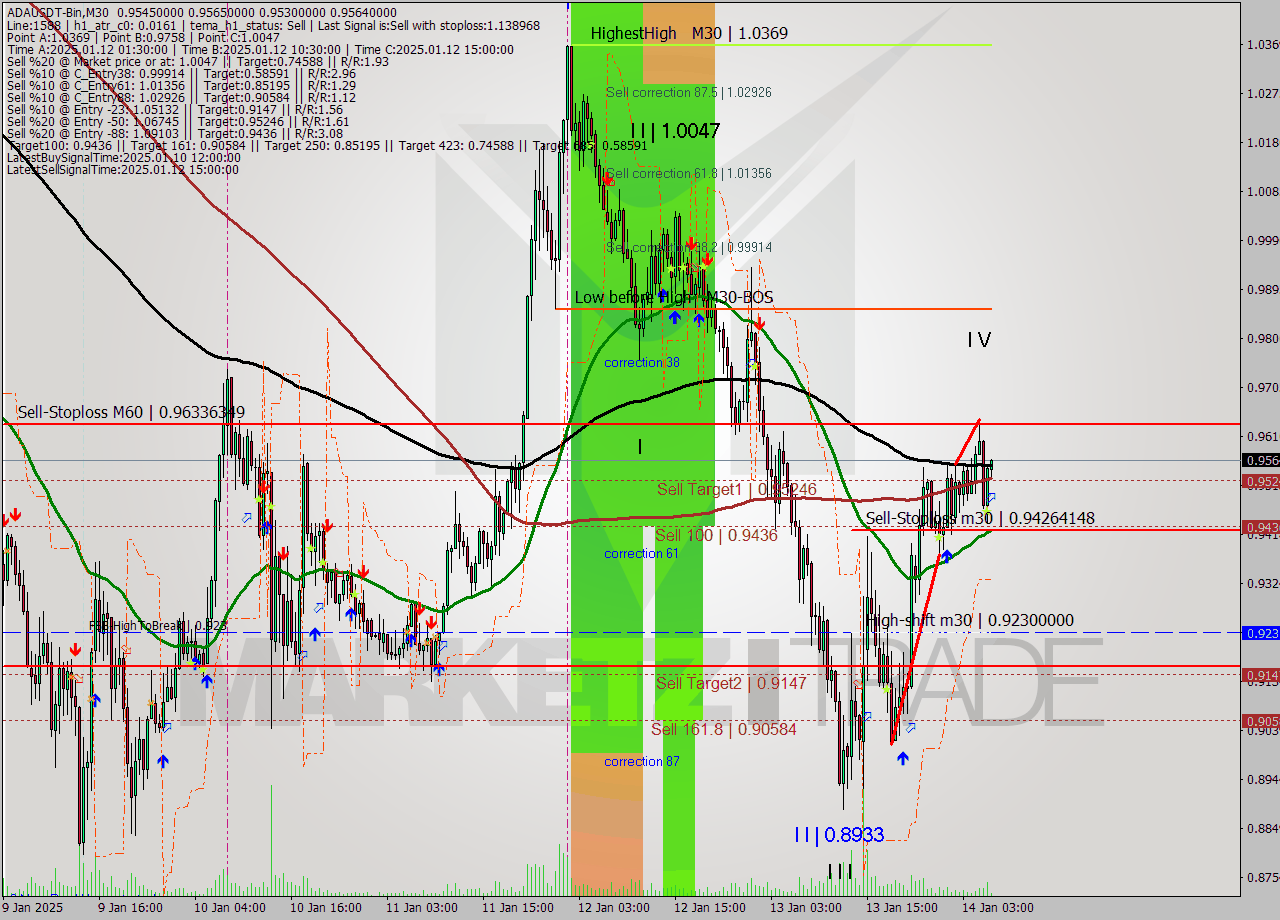The image size is (1280, 920).
Task: Click the Sell %10 @ C_Entry61 line
Action: (181, 85)
